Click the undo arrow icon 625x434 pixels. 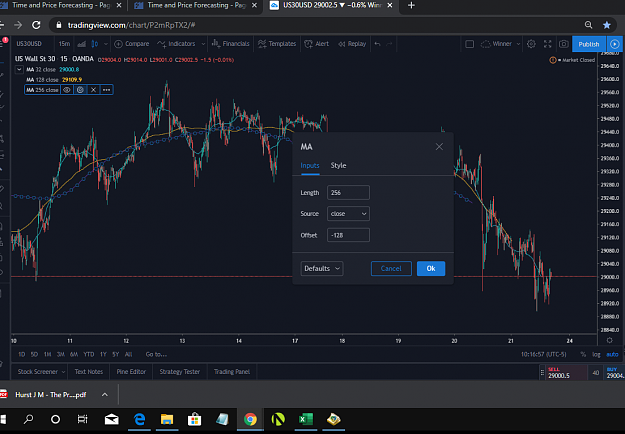click(x=377, y=44)
